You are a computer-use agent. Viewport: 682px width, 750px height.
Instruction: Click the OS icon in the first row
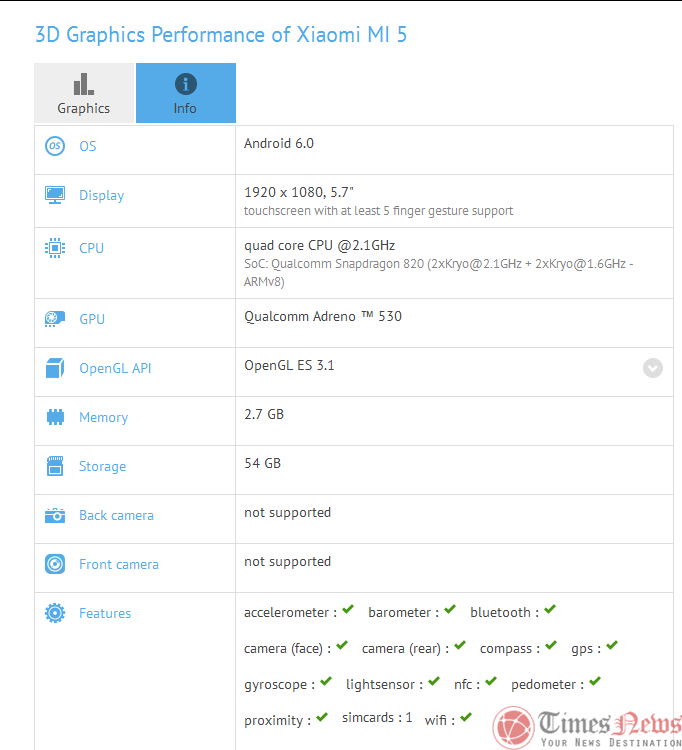click(x=54, y=146)
